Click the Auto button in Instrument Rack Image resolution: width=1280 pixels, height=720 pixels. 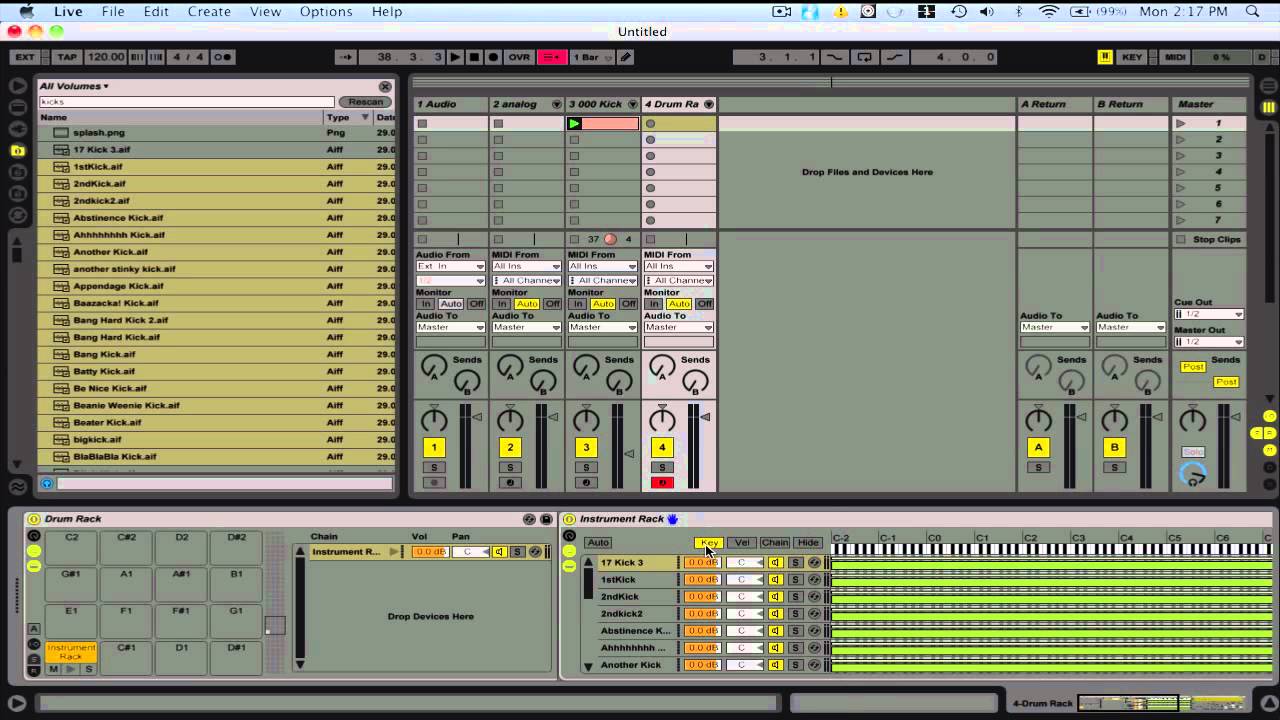[x=598, y=543]
